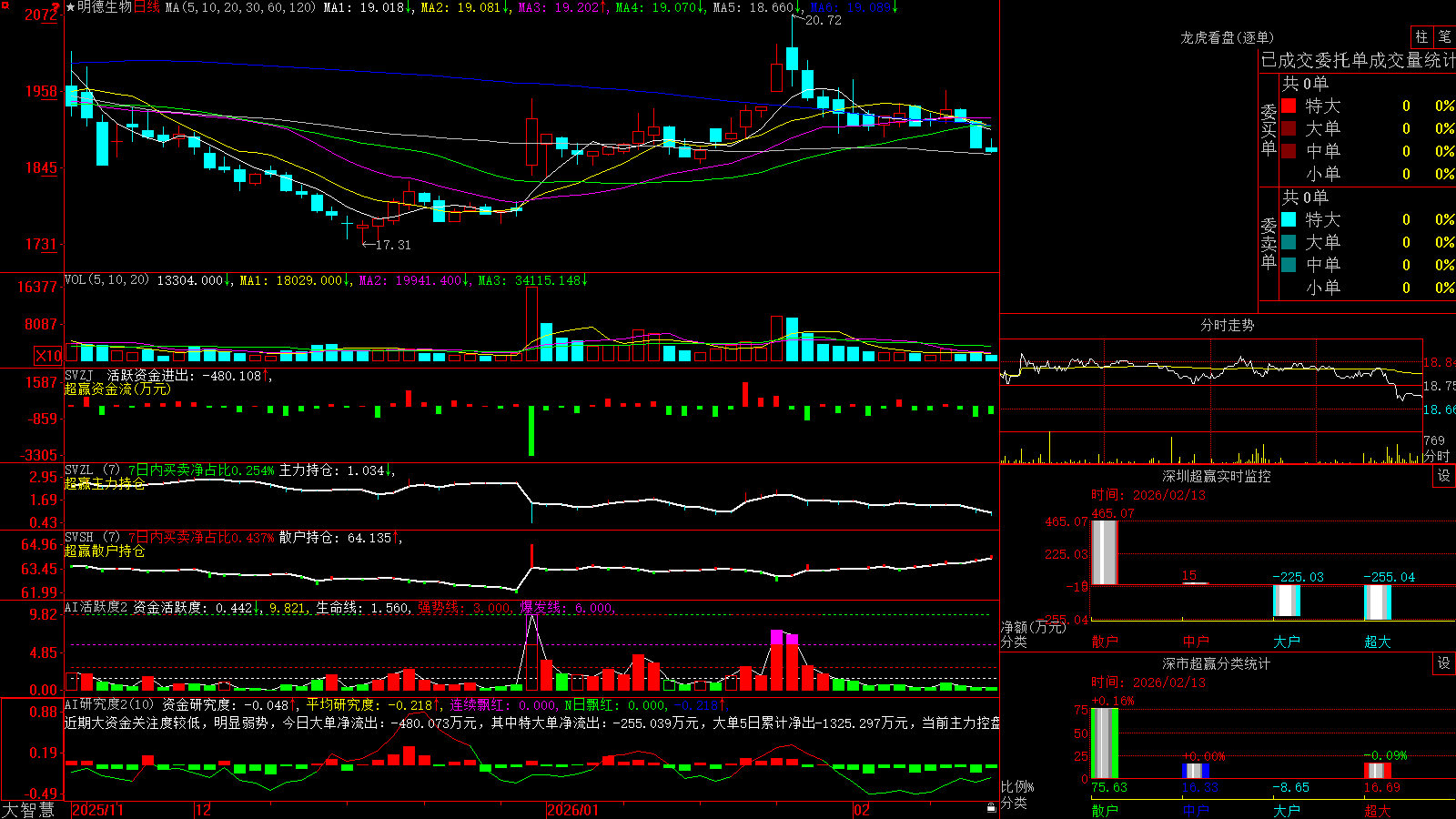Click the 大智慧 logo at bottom-left
This screenshot has height=819, width=1456.
(28, 810)
